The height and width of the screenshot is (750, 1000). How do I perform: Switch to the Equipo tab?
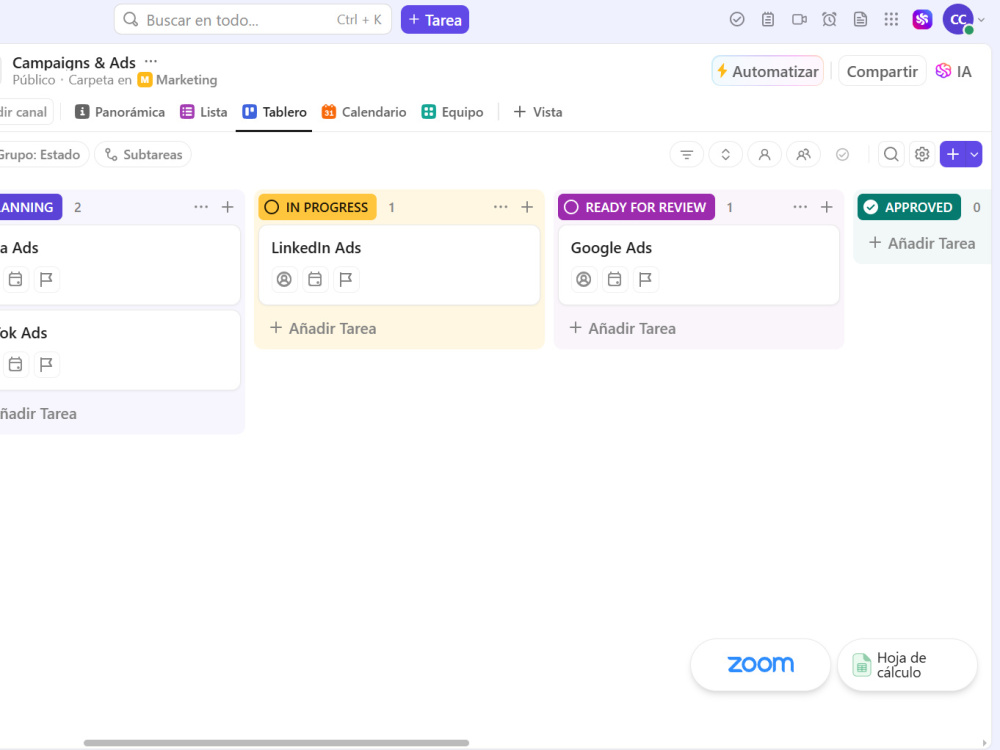453,112
